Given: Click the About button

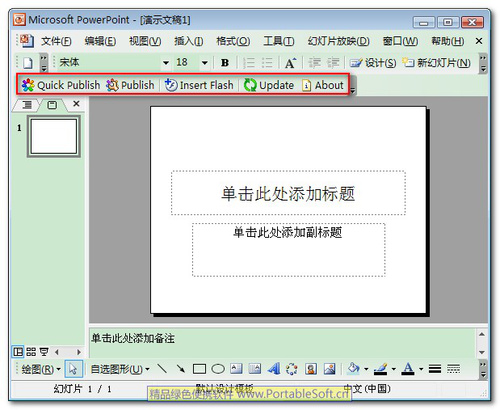Looking at the screenshot, I should (323, 85).
